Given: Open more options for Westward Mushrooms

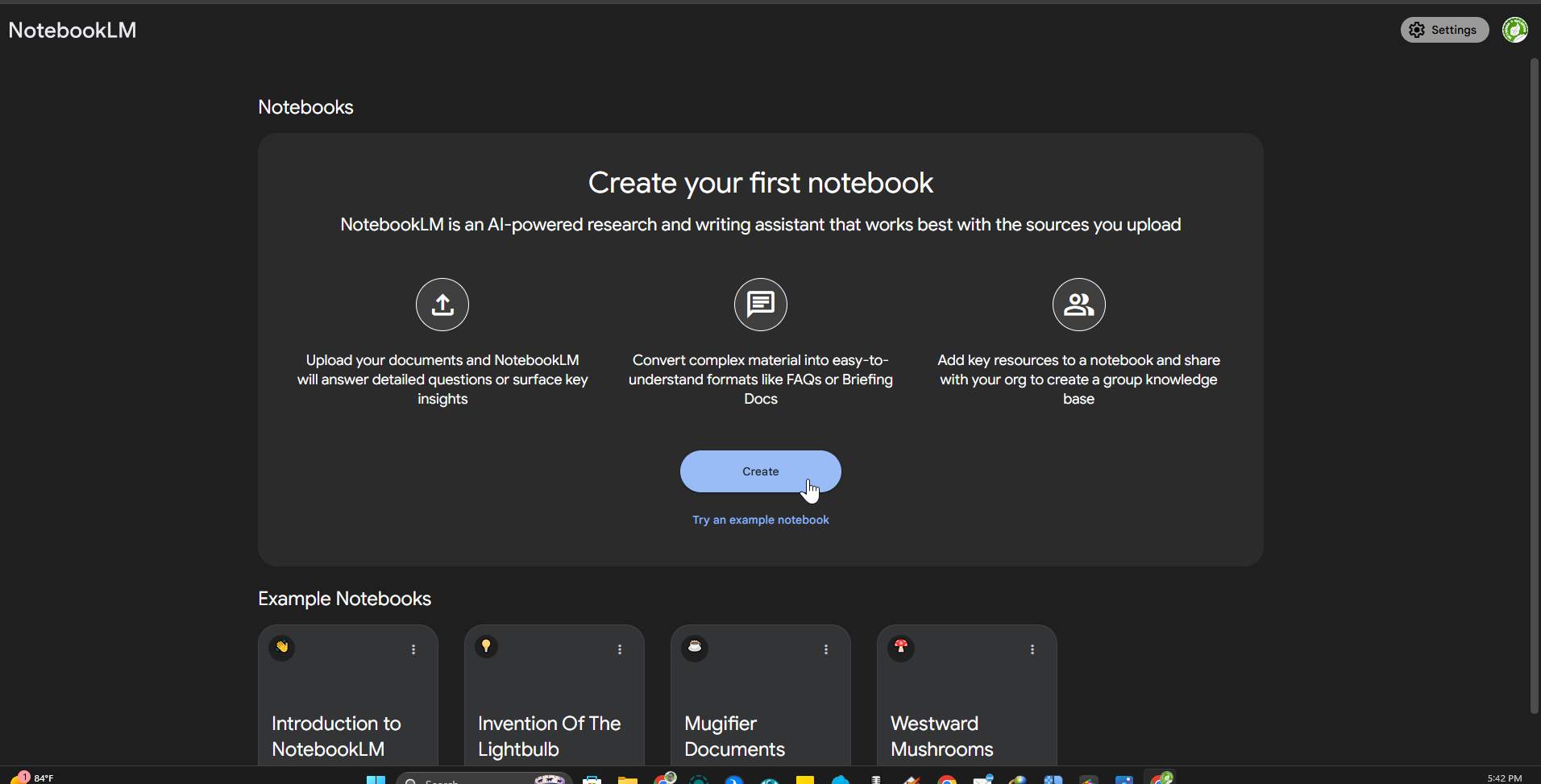Looking at the screenshot, I should 1032,649.
